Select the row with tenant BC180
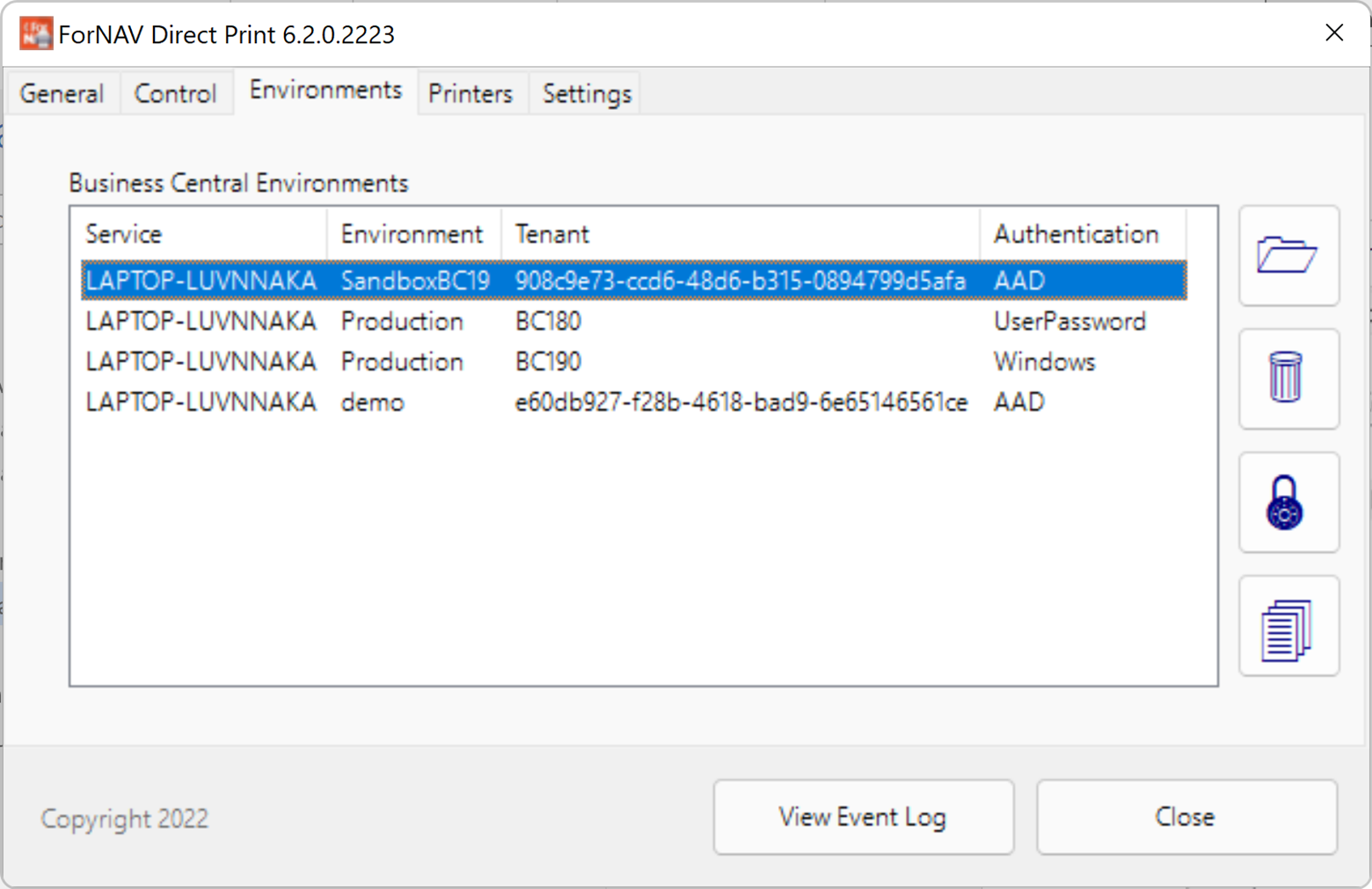The height and width of the screenshot is (889, 1372). point(634,321)
